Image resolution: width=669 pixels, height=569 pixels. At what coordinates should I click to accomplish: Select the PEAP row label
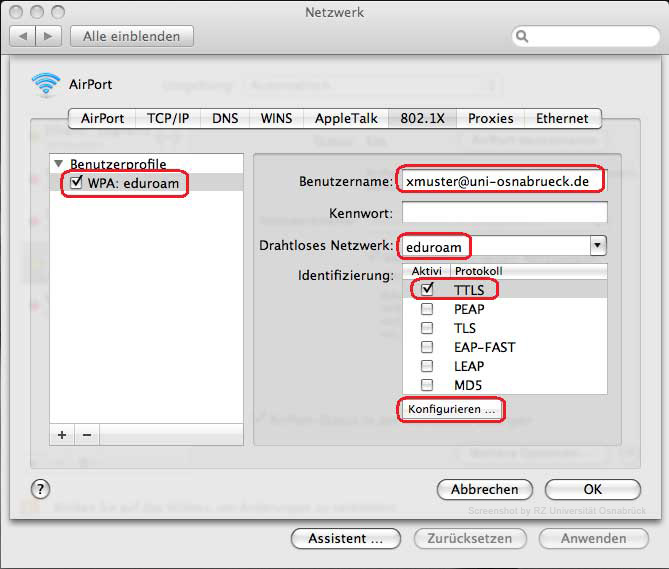tap(469, 309)
